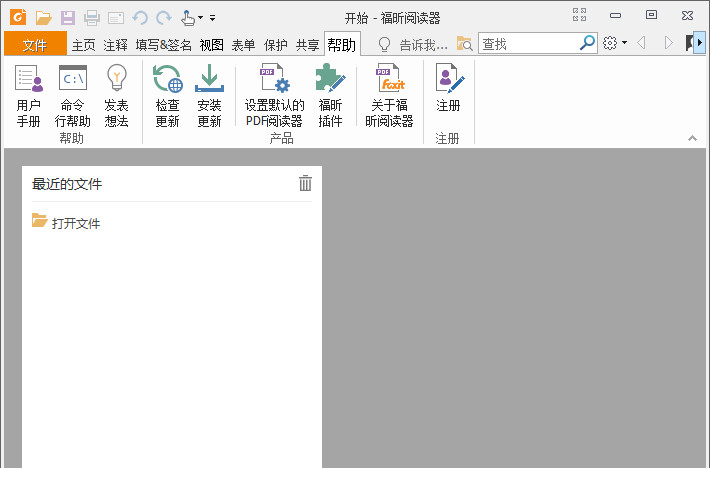The width and height of the screenshot is (710, 486).
Task: Click the open folder icon in quick access toolbar
Action: coord(44,18)
